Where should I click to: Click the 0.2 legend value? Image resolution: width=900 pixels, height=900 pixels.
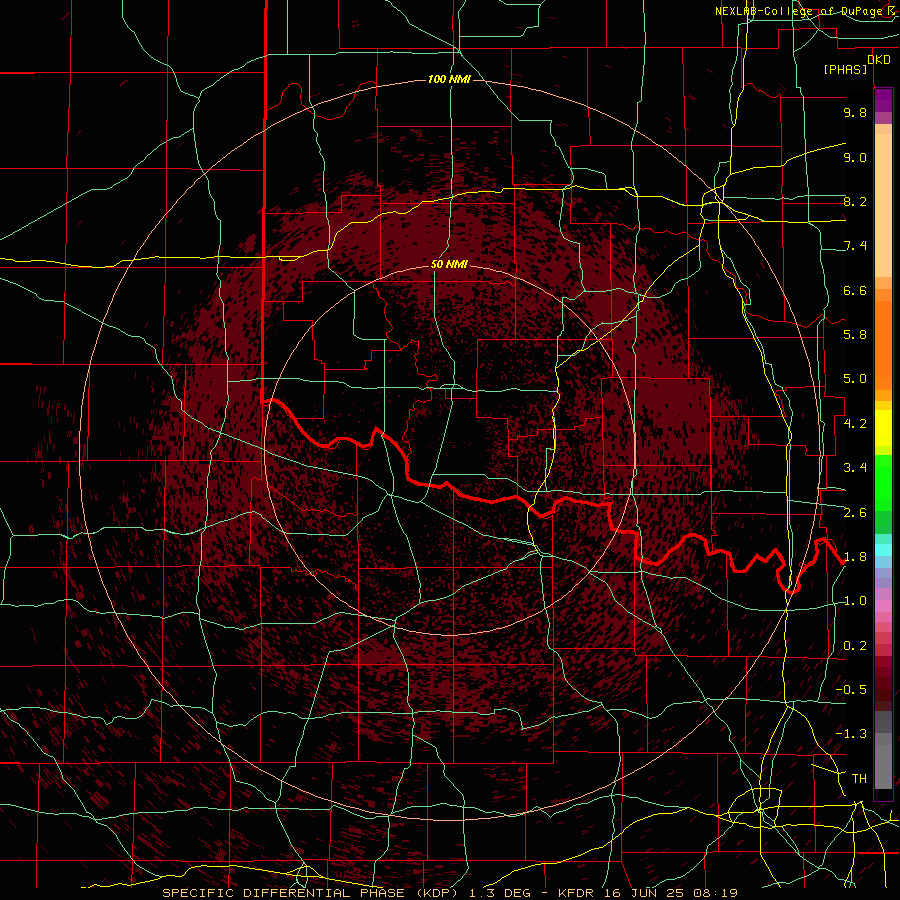855,646
